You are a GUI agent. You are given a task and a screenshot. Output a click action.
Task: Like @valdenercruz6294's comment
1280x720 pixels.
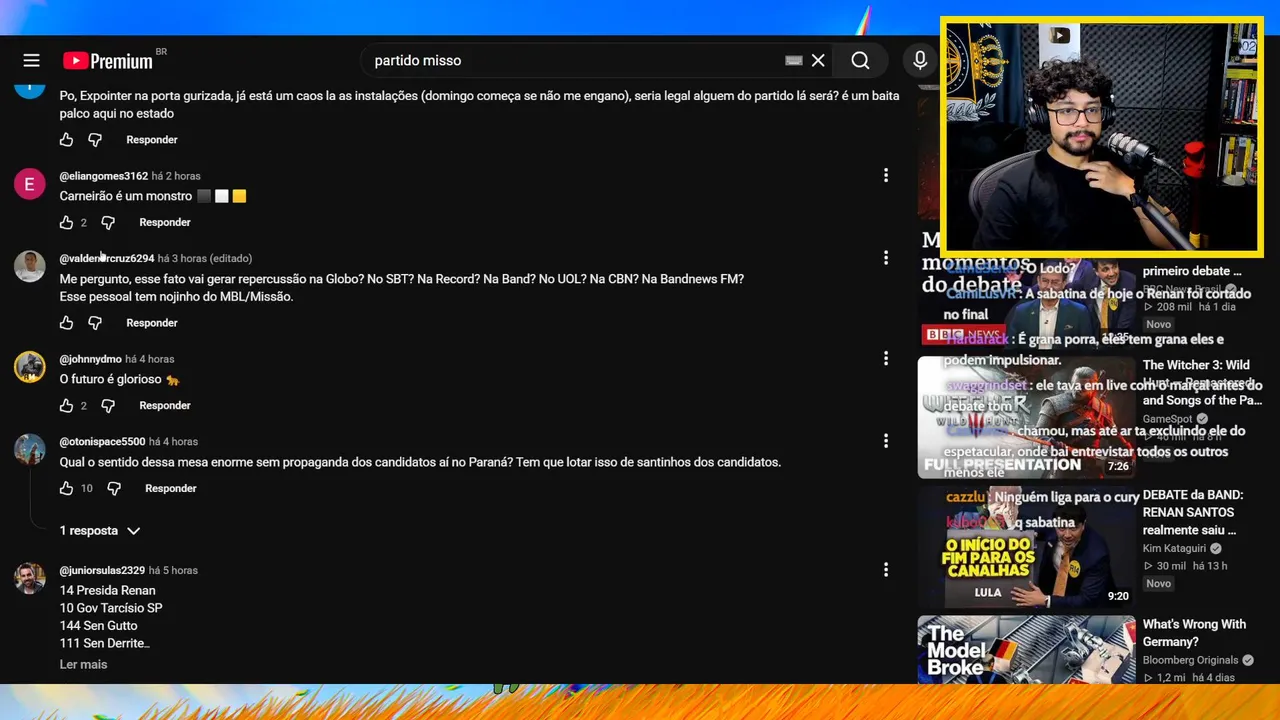coord(66,323)
